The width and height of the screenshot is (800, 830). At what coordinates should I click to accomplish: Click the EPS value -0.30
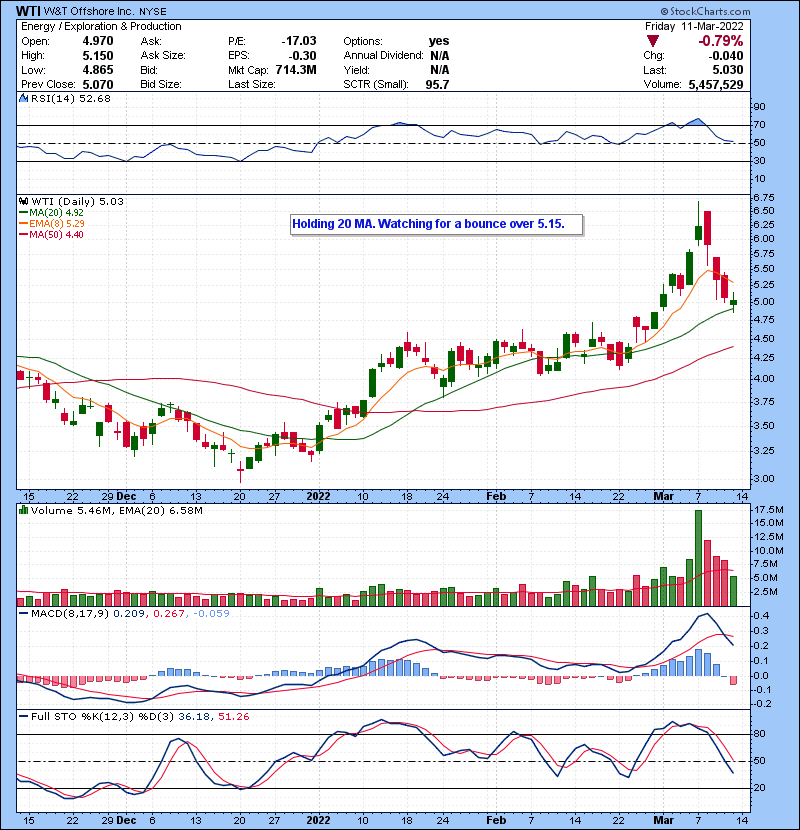click(302, 56)
